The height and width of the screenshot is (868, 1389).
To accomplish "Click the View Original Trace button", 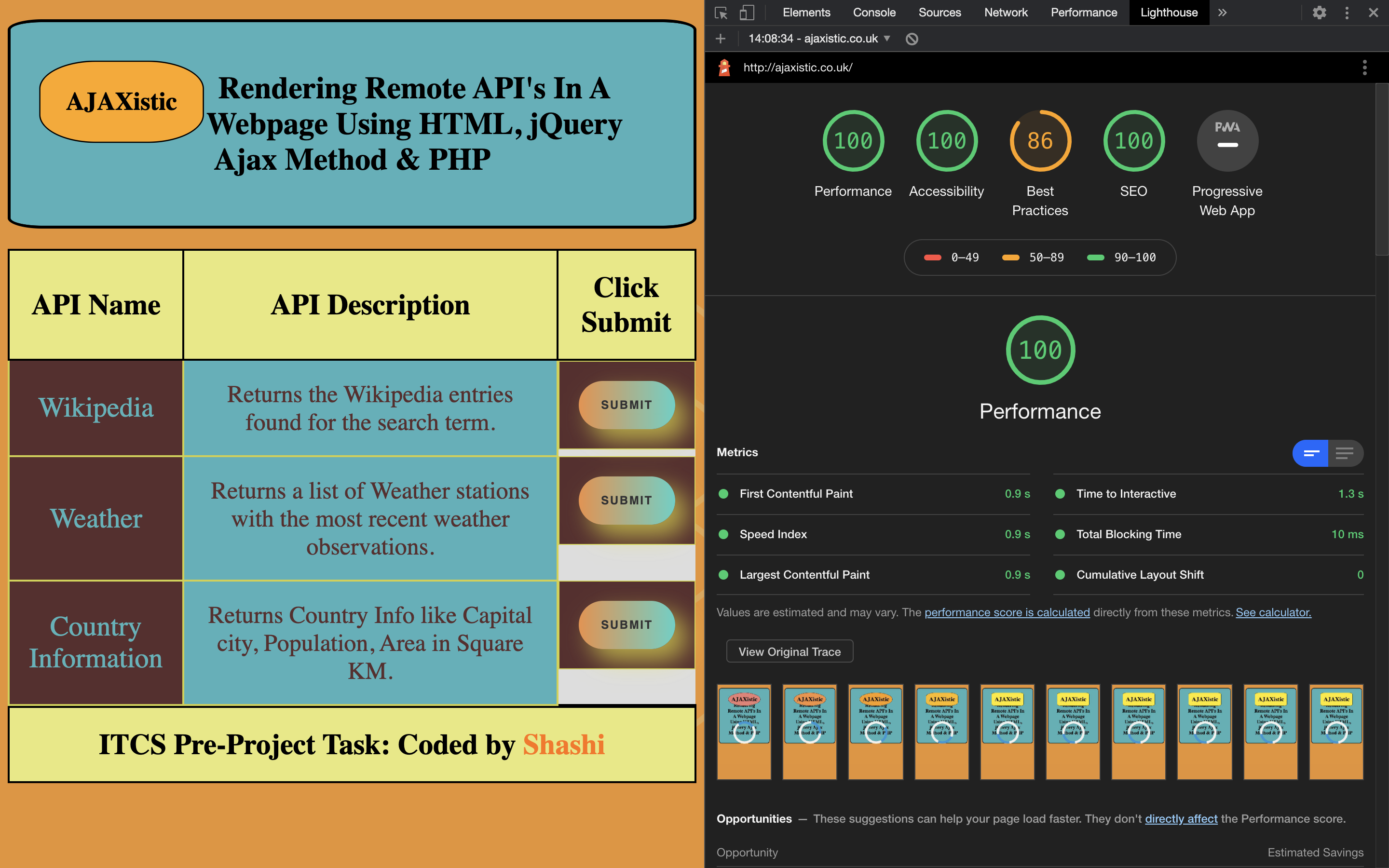I will (x=789, y=651).
